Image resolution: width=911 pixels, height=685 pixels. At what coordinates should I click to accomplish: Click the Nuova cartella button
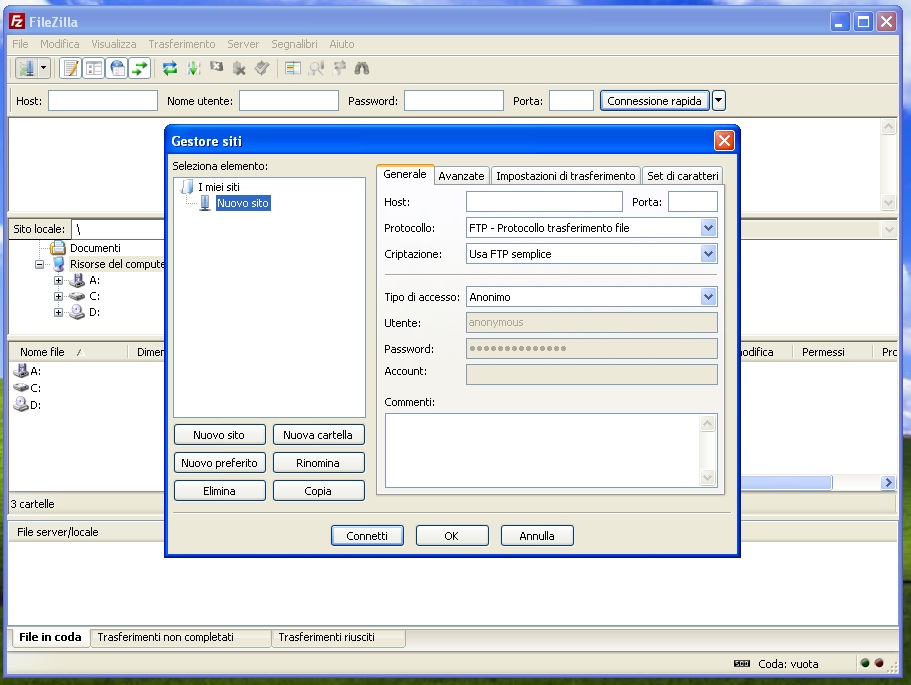[x=318, y=435]
